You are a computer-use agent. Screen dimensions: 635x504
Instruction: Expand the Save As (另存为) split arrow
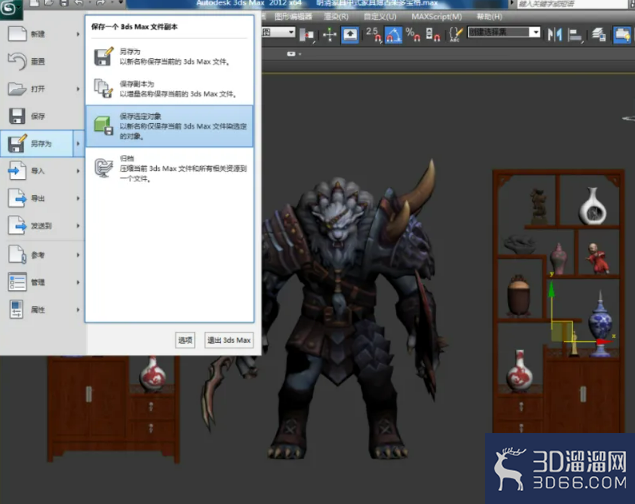click(79, 143)
